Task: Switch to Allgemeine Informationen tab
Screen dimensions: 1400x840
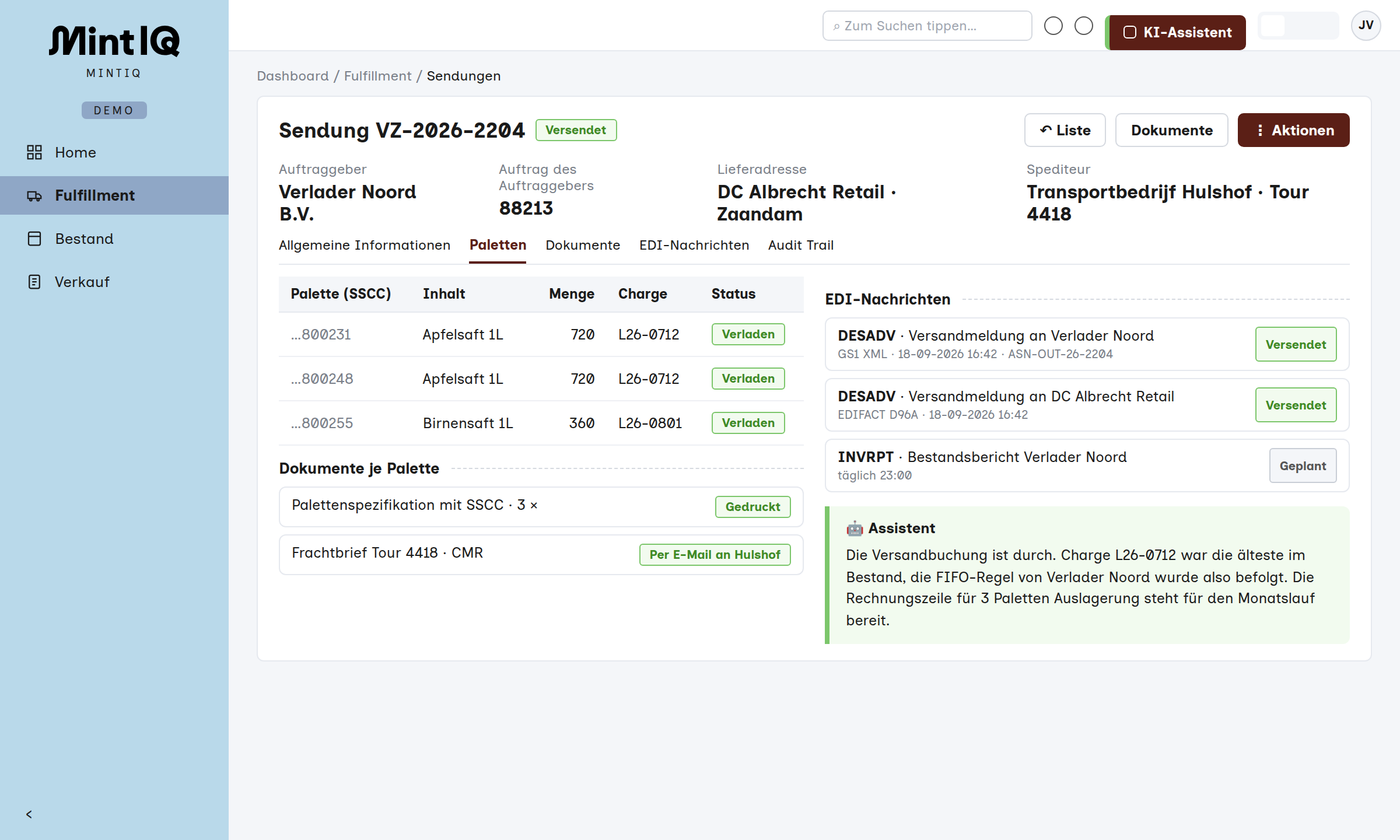Action: click(x=365, y=245)
